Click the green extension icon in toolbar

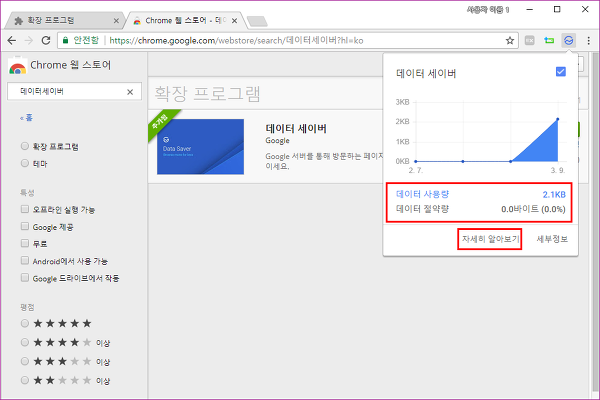coord(549,40)
